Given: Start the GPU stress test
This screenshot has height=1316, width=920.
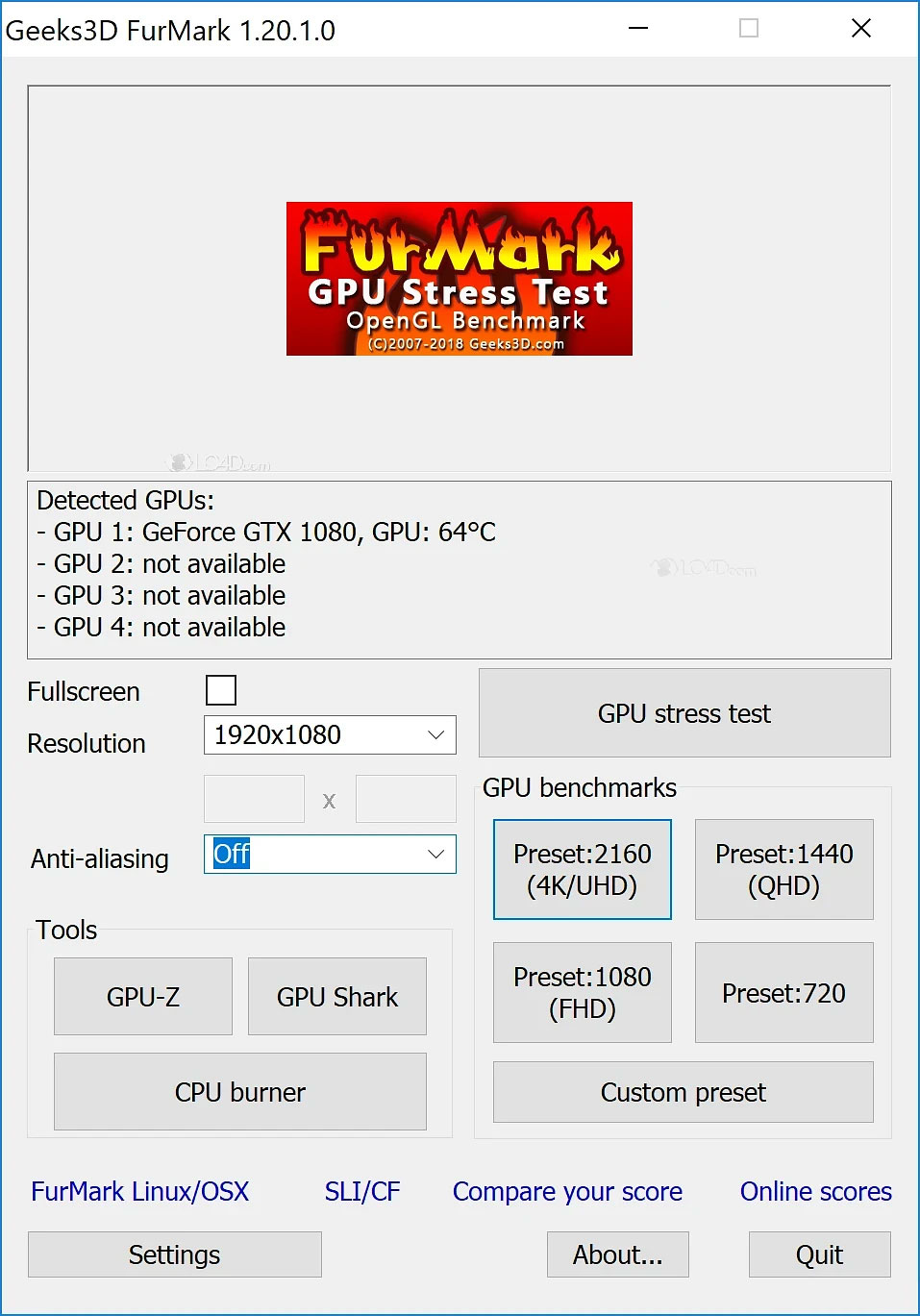Looking at the screenshot, I should [684, 713].
